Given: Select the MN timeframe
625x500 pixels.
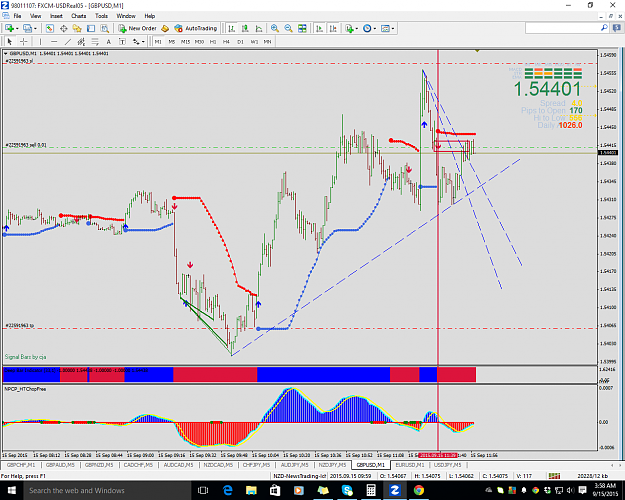Looking at the screenshot, I should pyautogui.click(x=267, y=41).
